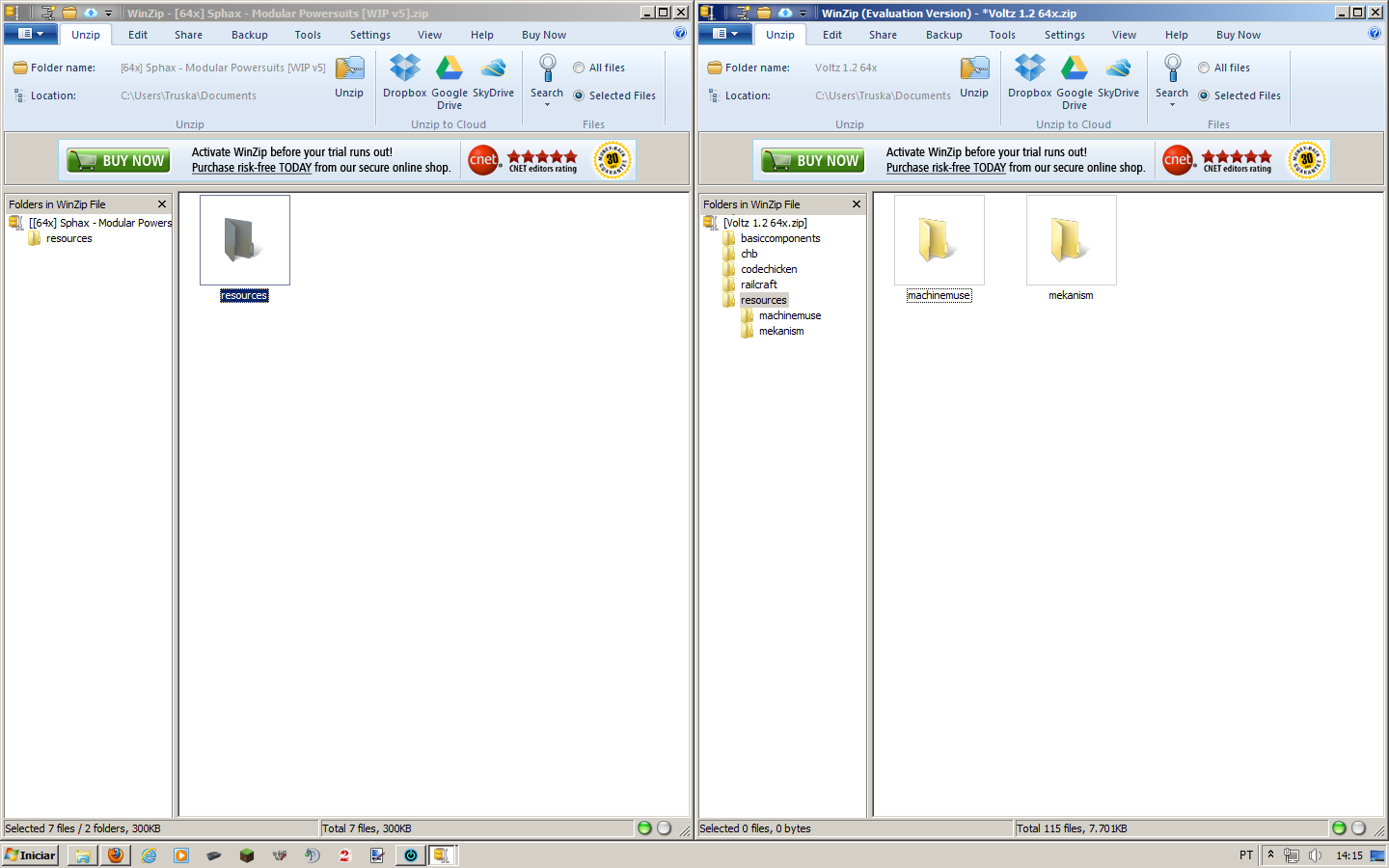Open Tools tab in Voltz window

click(x=1002, y=35)
